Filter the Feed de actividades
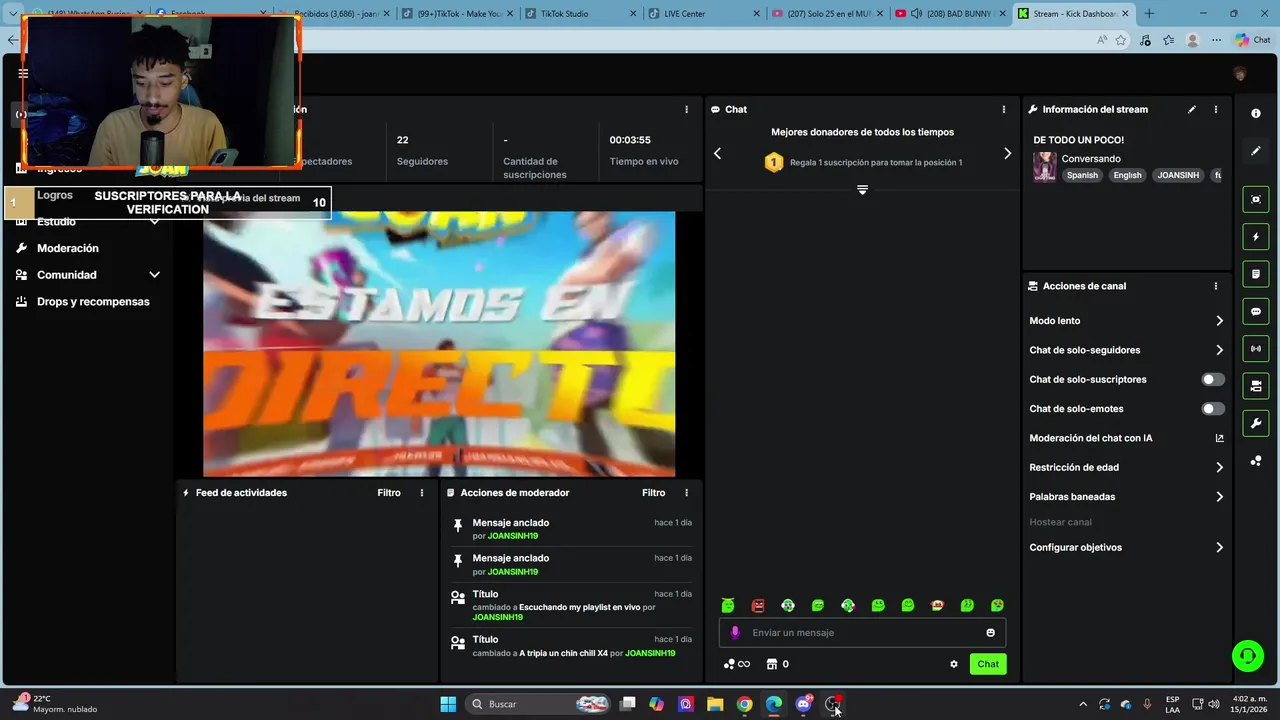1280x720 pixels. (389, 493)
